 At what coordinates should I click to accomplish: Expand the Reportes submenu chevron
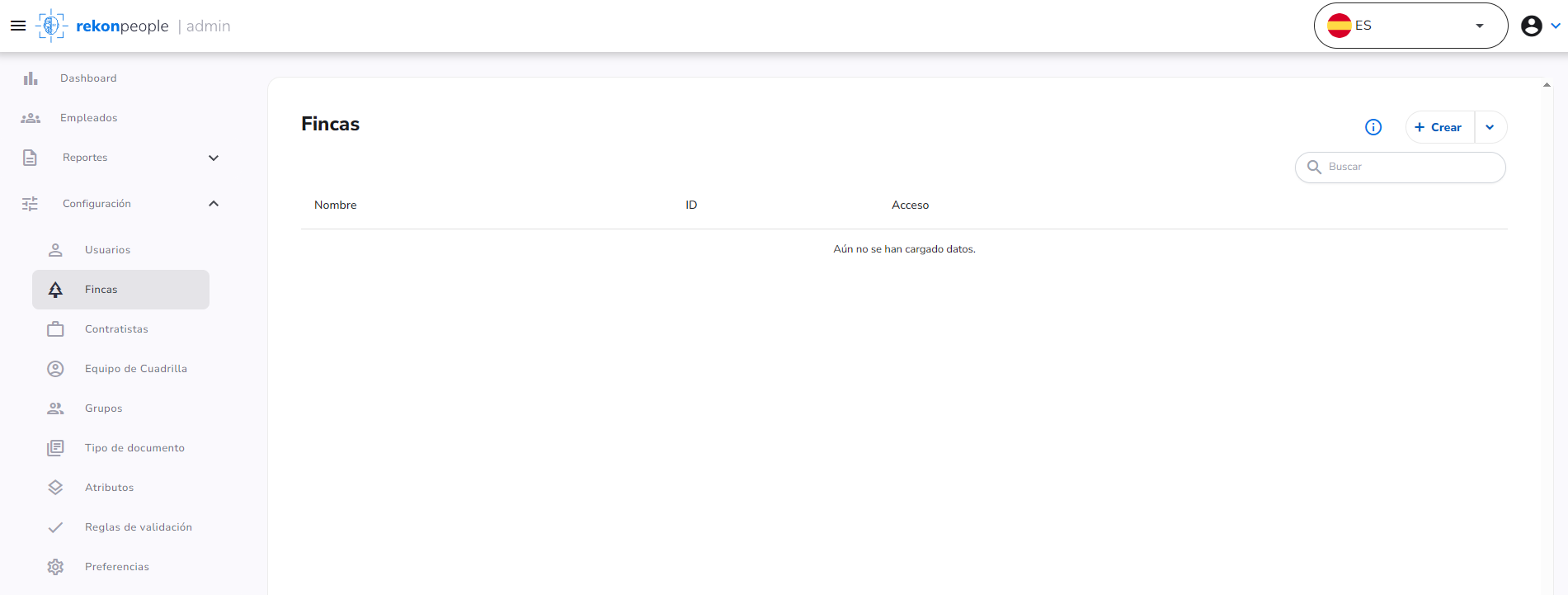point(214,158)
